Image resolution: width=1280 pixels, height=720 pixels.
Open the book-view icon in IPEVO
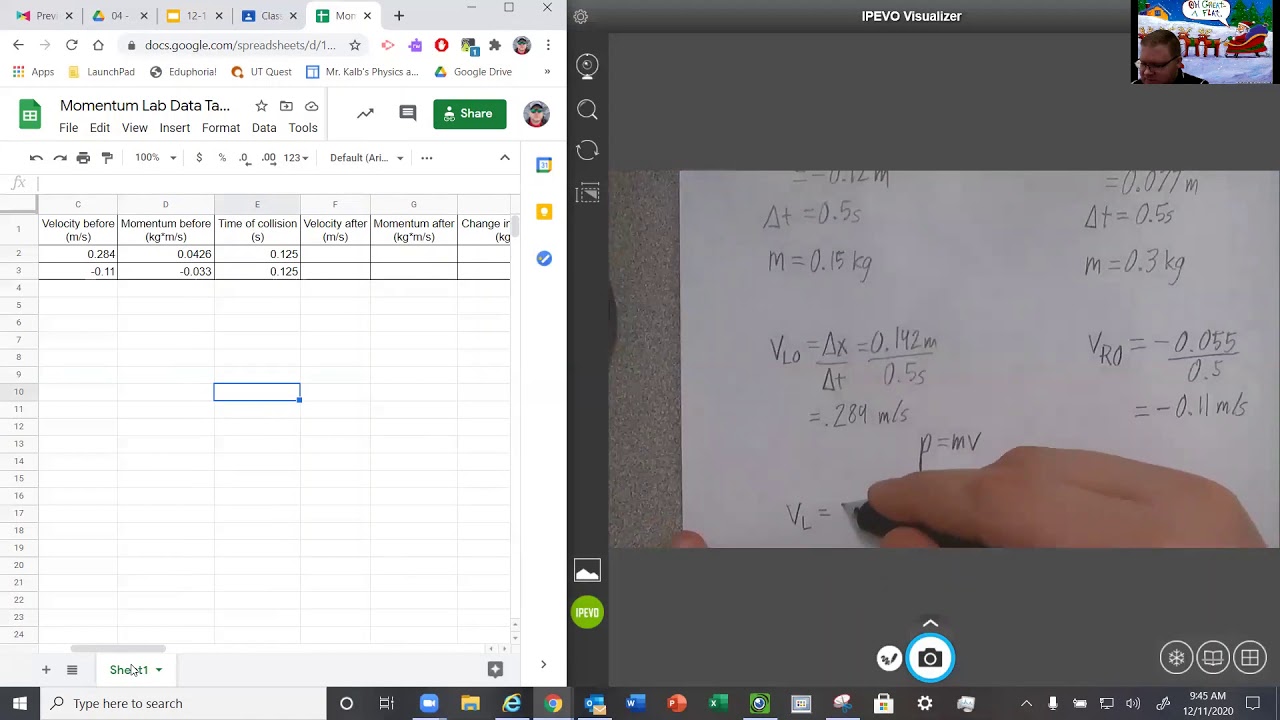tap(1213, 657)
